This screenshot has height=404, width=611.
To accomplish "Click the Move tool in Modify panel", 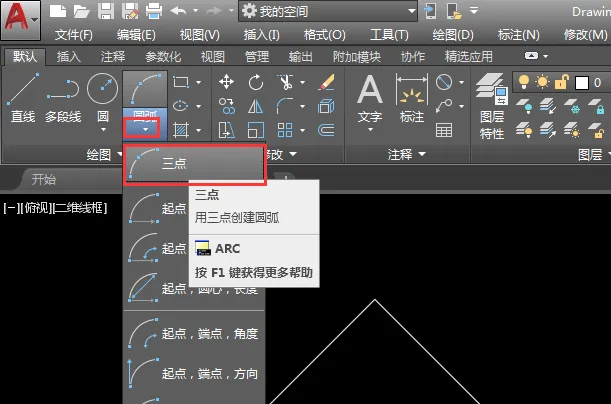I will pos(227,82).
